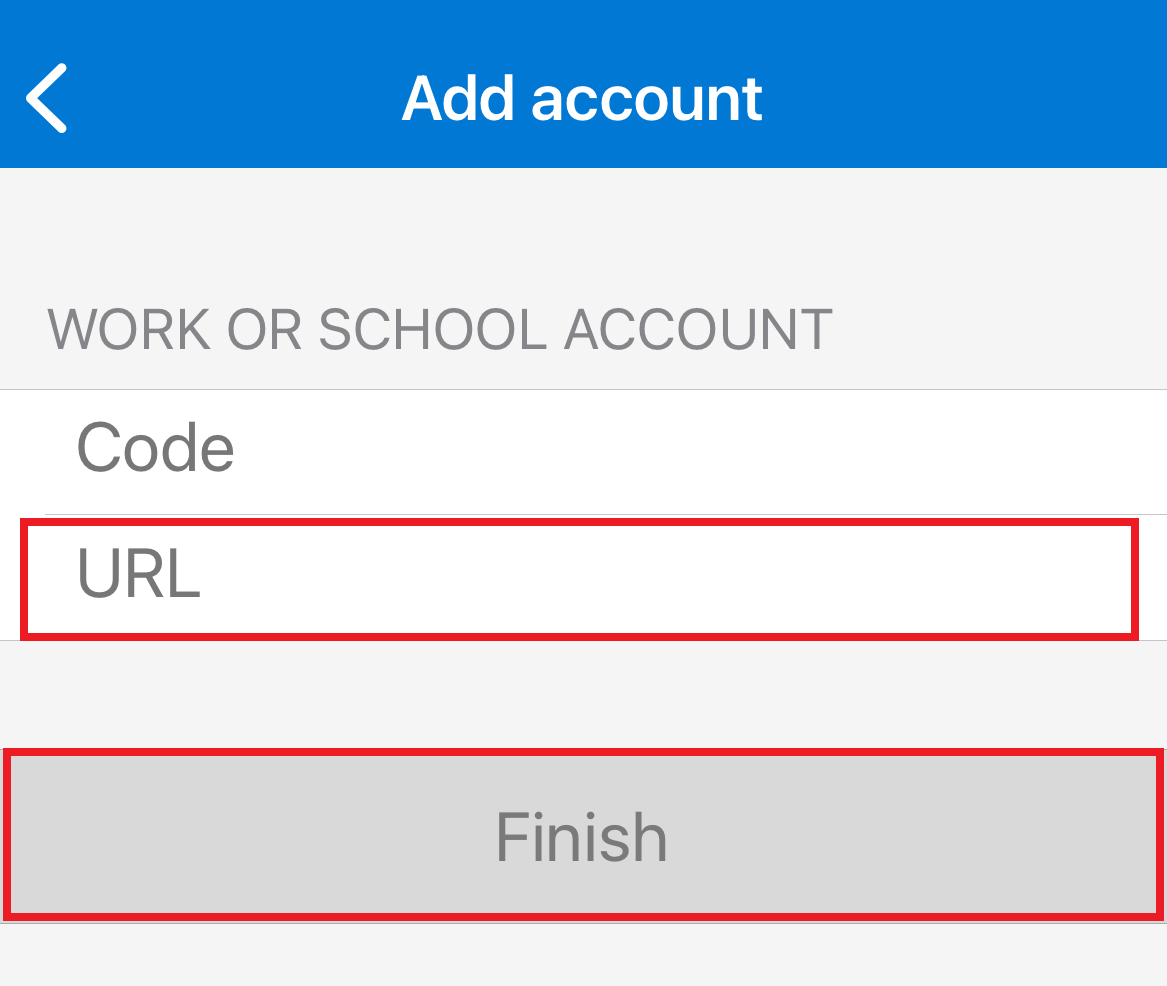This screenshot has height=986, width=1167.
Task: Return to previous screen via left chevron
Action: pyautogui.click(x=46, y=98)
